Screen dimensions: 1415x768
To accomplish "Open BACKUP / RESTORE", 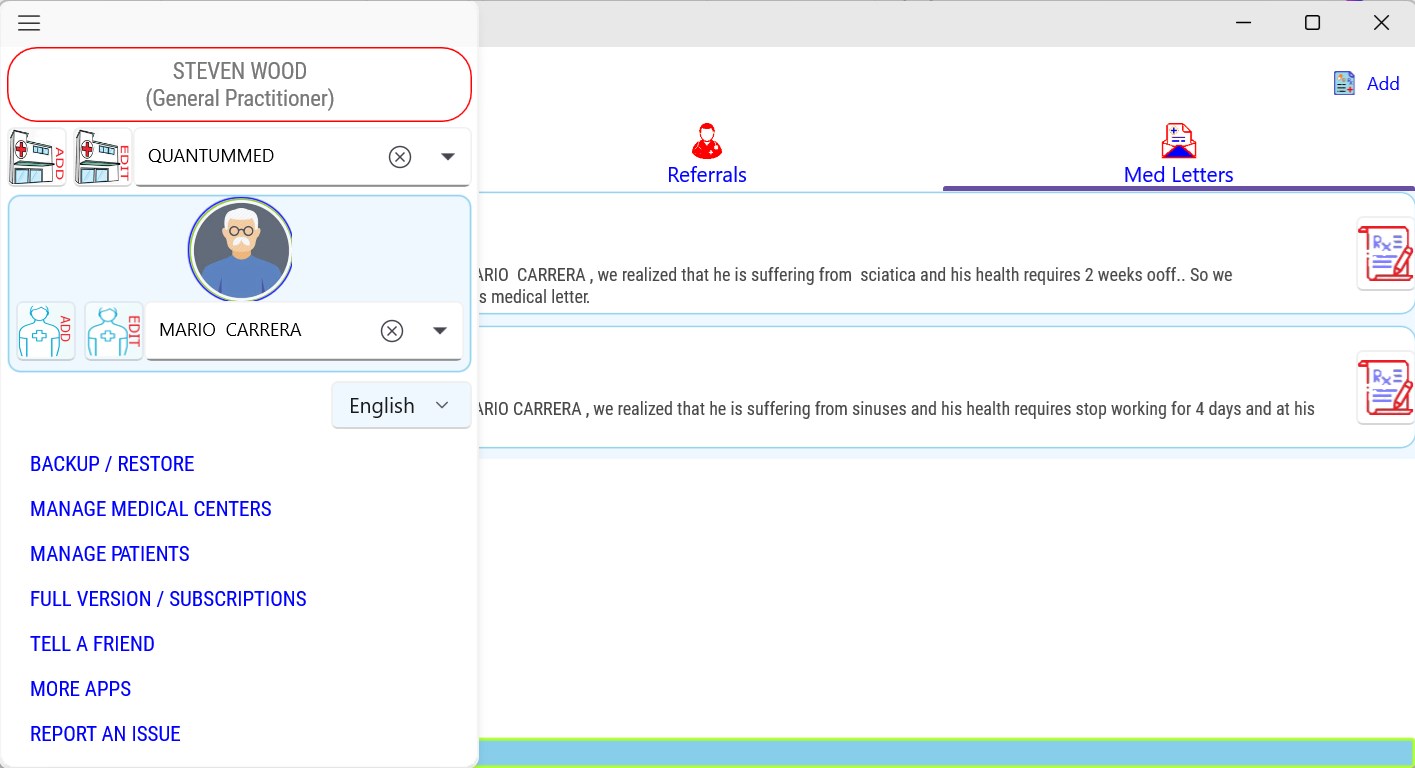I will pos(112,464).
